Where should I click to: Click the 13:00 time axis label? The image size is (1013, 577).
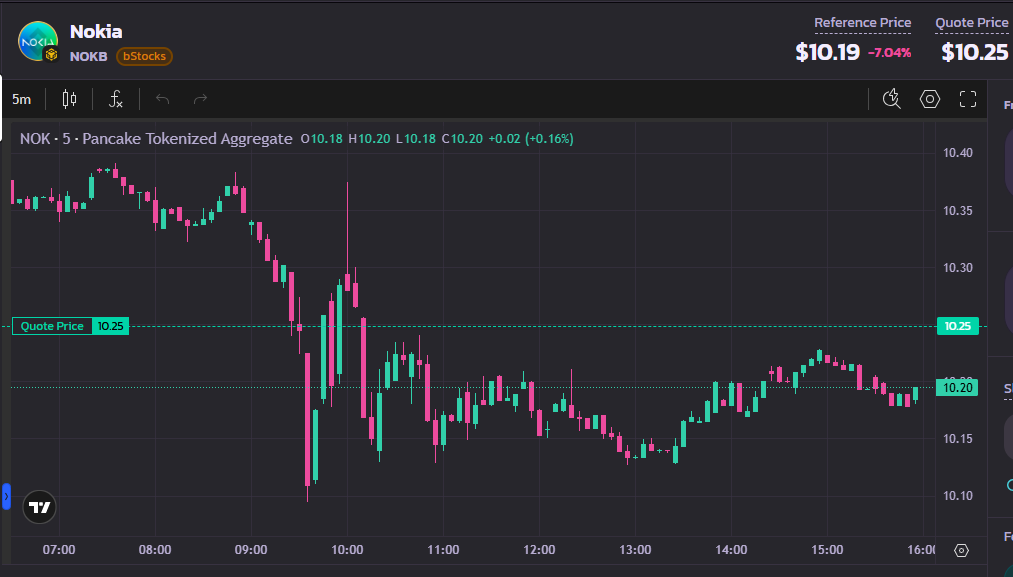(635, 550)
